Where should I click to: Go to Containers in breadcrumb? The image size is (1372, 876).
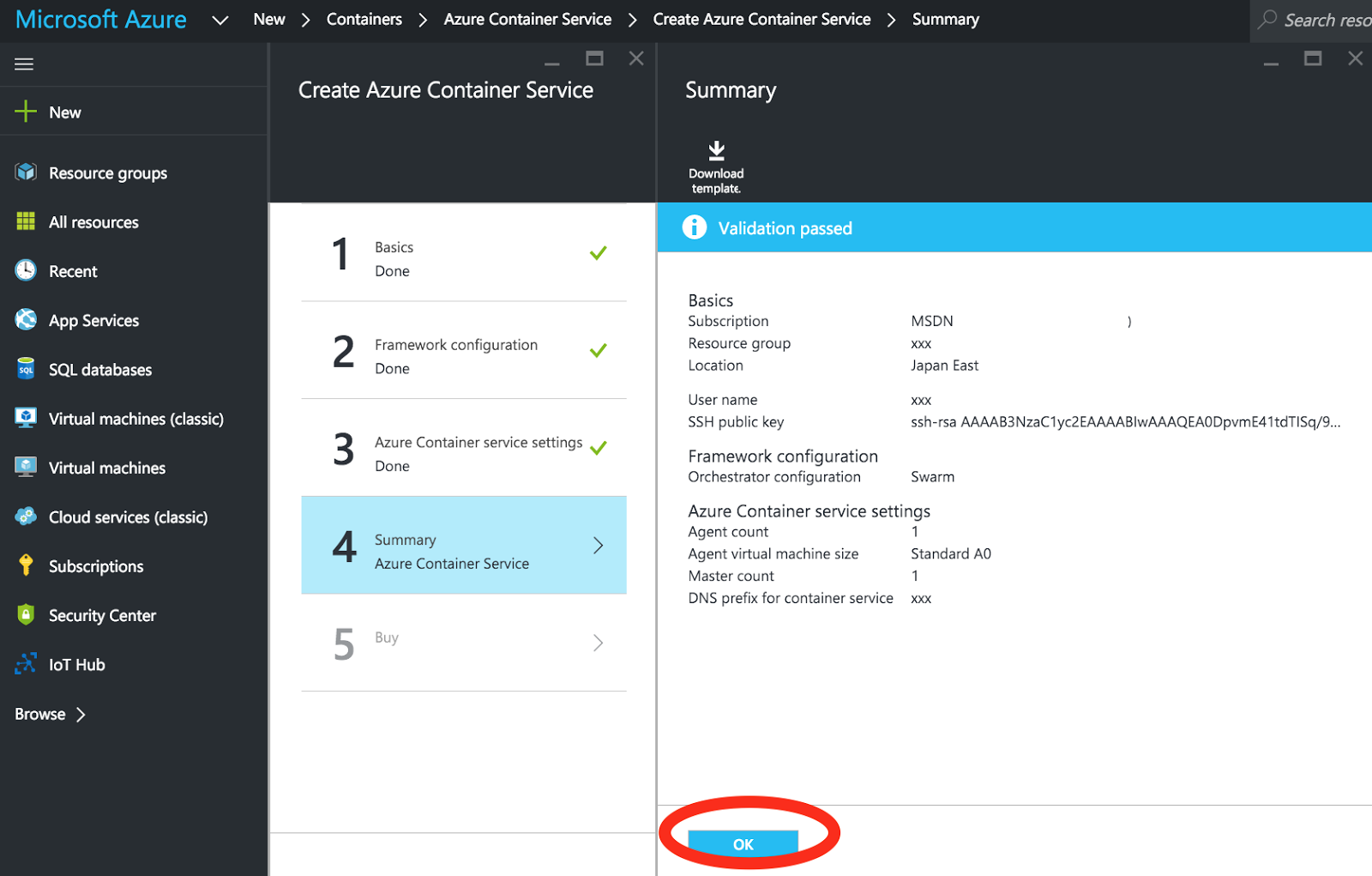pos(364,19)
